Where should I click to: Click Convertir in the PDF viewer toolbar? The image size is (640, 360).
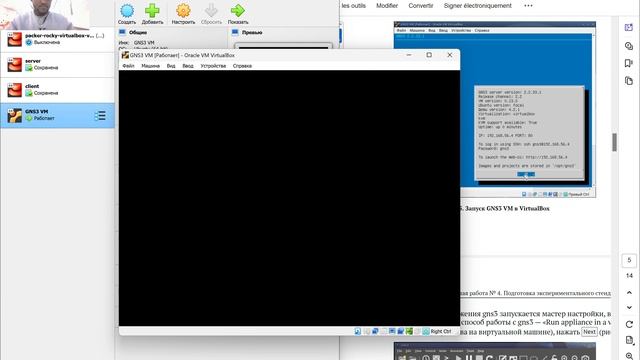coord(421,6)
